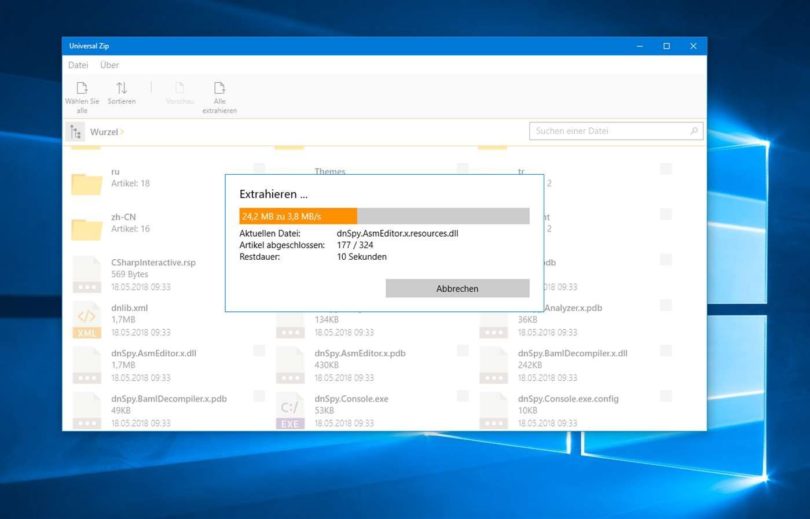Click the greyed-out Vorschau preview icon
The height and width of the screenshot is (519, 810).
(179, 88)
